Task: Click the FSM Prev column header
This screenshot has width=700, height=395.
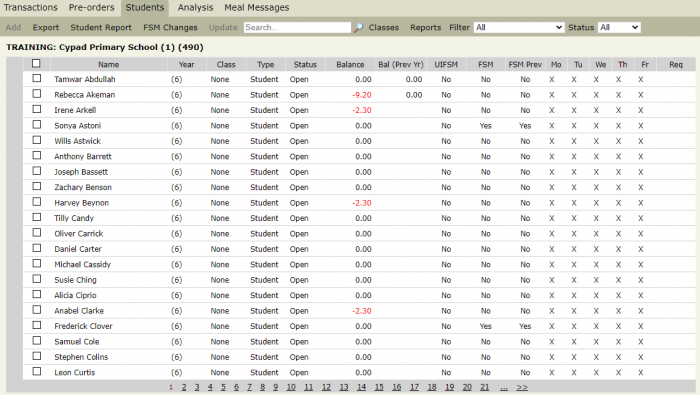Action: (525, 64)
